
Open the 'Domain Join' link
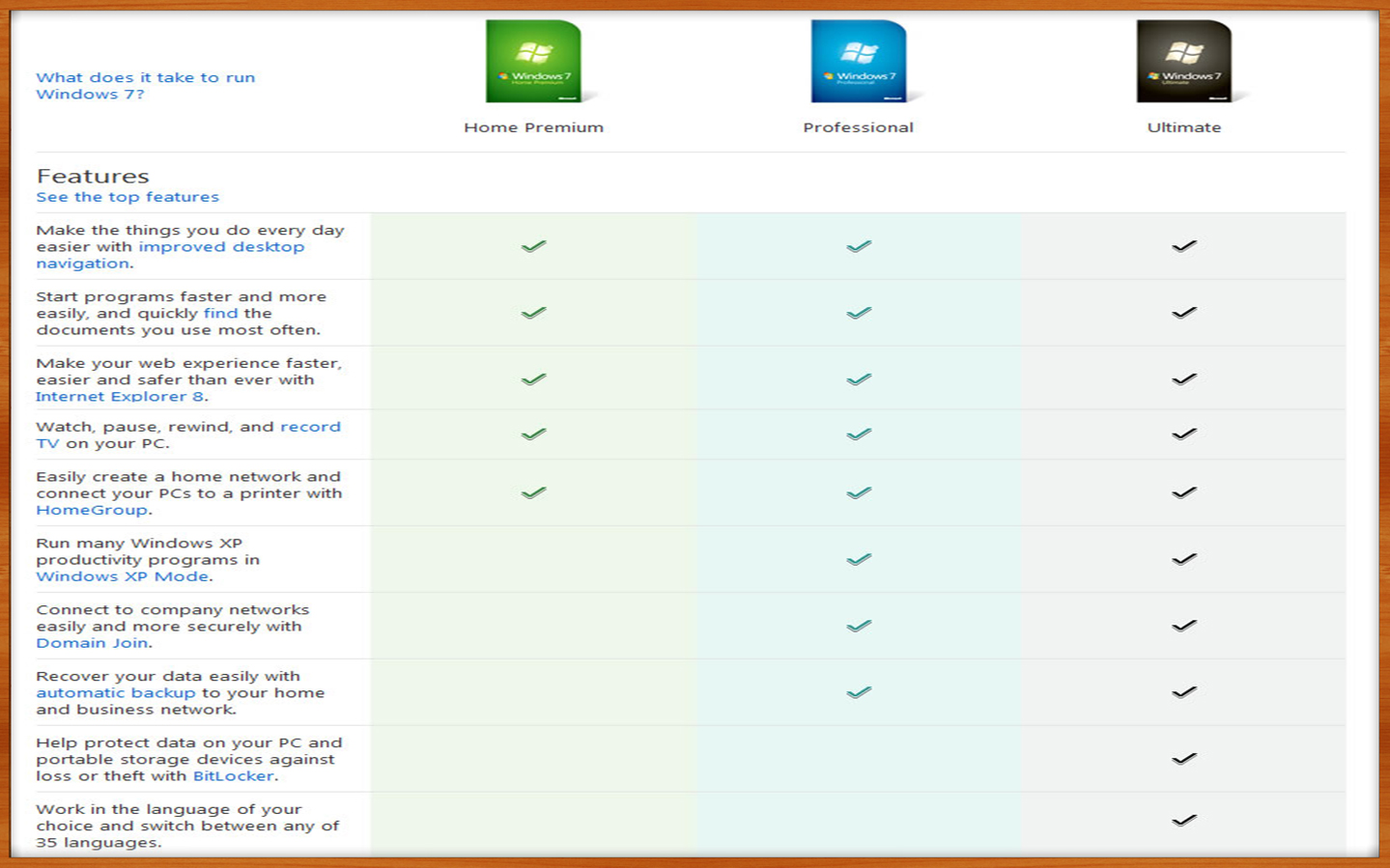[x=92, y=643]
